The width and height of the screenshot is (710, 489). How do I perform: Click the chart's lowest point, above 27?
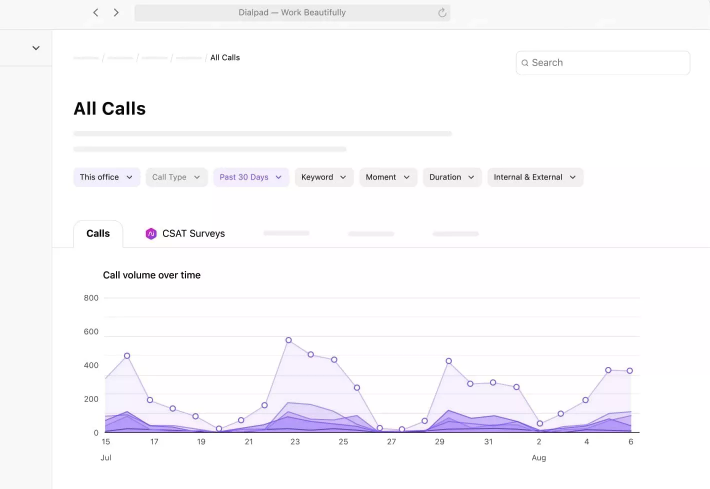pos(402,429)
